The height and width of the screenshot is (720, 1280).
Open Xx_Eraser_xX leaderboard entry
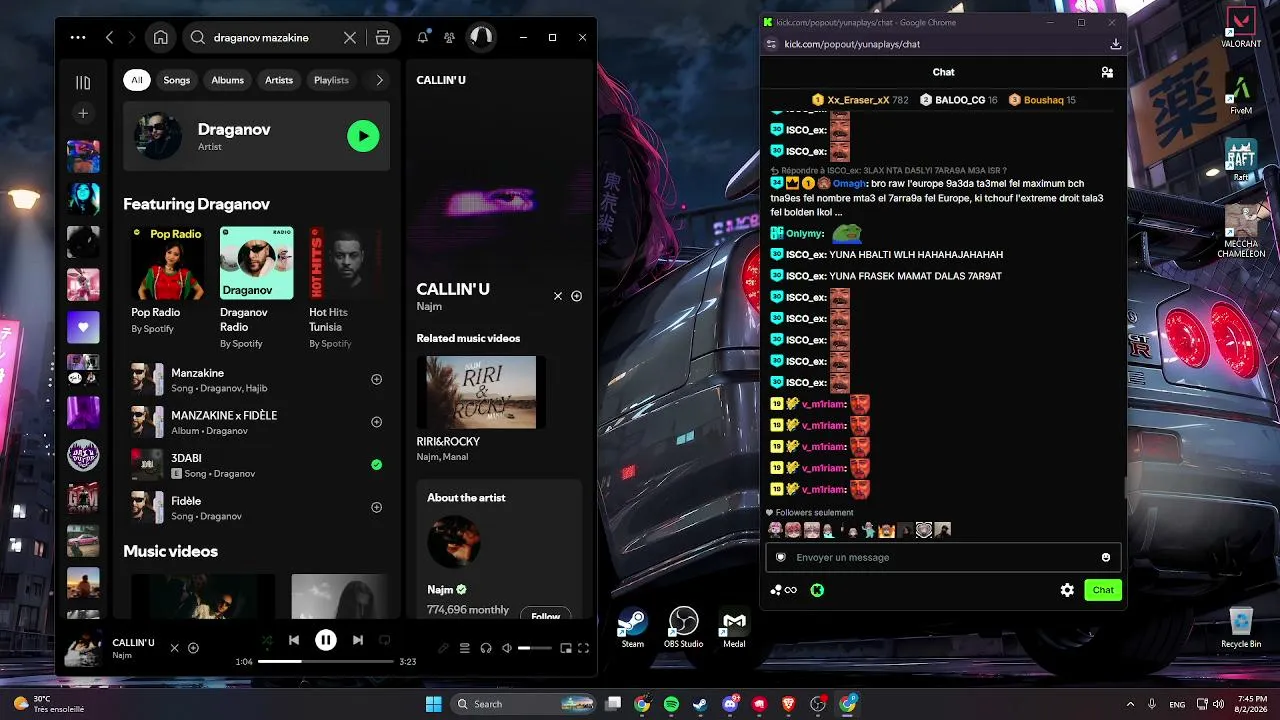click(x=860, y=100)
